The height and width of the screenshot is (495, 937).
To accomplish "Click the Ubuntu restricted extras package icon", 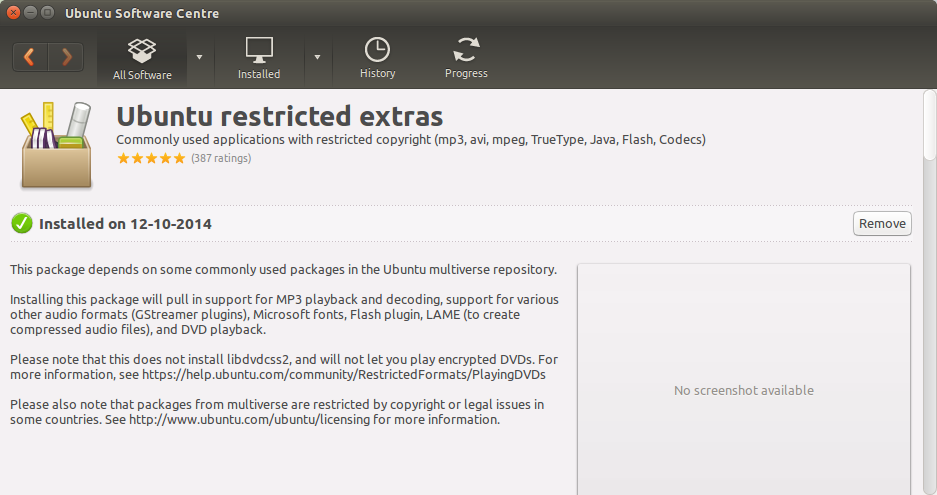I will point(56,145).
